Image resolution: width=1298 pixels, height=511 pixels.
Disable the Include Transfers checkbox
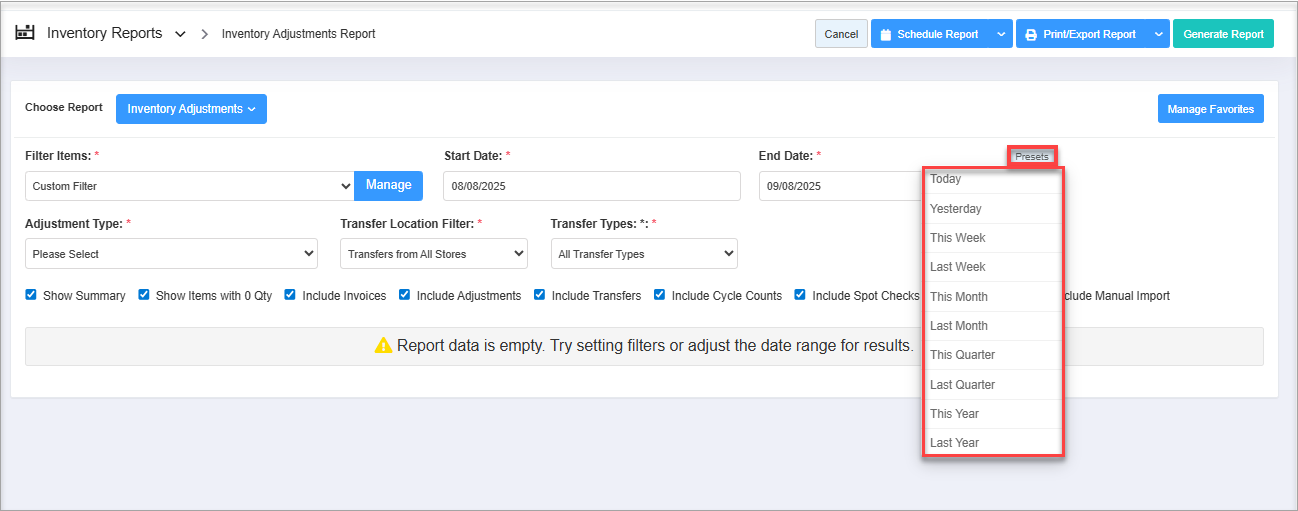tap(540, 295)
